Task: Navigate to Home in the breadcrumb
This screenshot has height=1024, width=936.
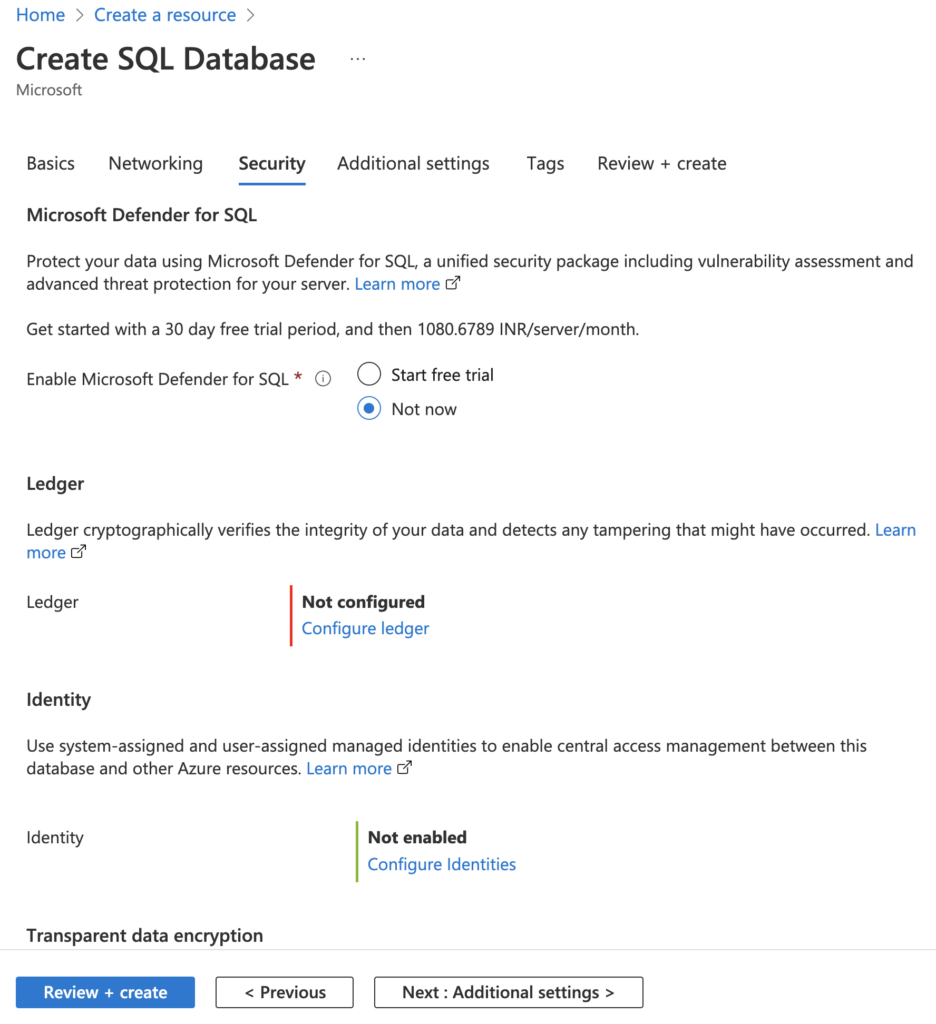Action: (x=40, y=15)
